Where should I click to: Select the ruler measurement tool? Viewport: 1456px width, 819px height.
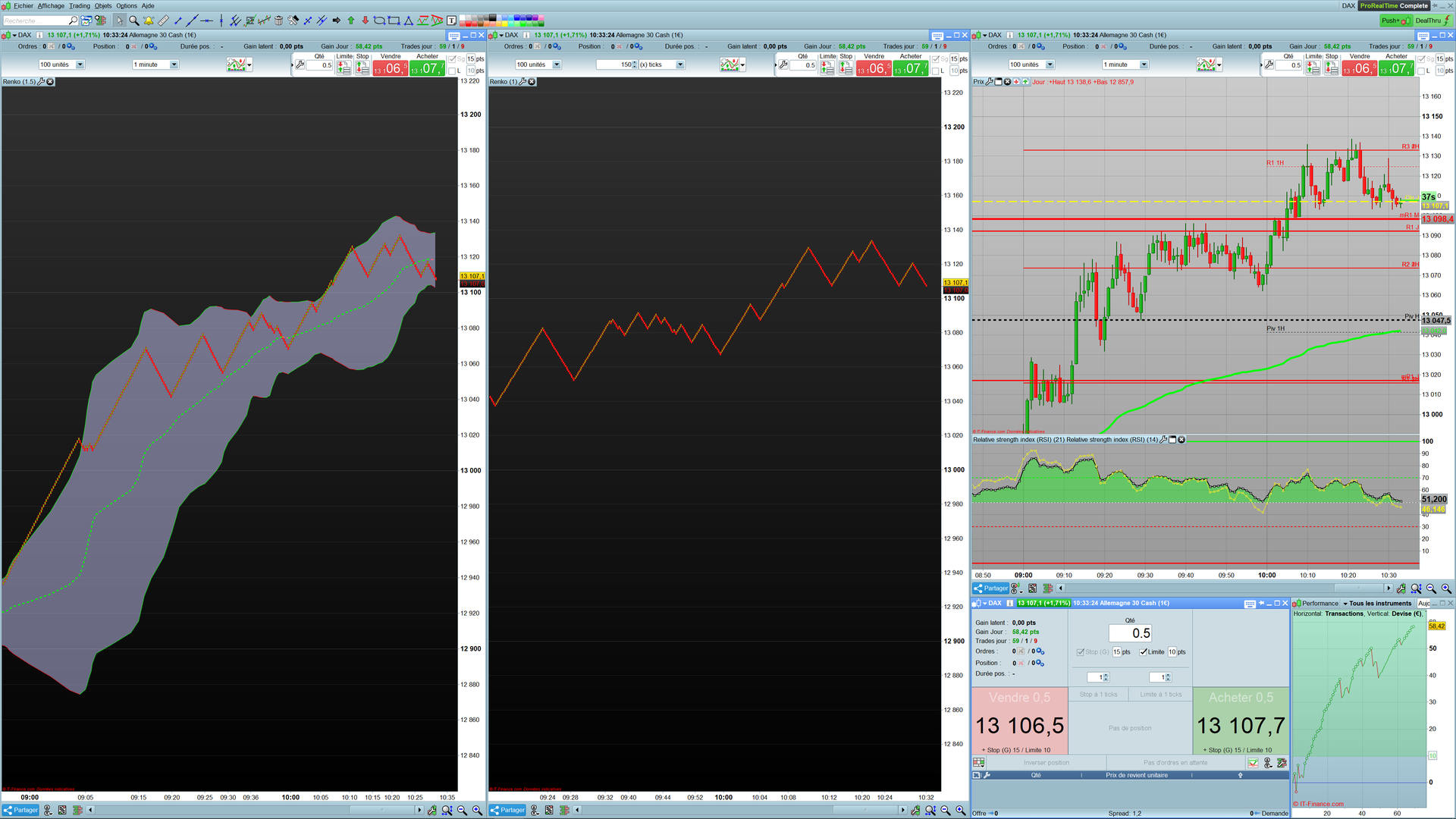point(163,20)
